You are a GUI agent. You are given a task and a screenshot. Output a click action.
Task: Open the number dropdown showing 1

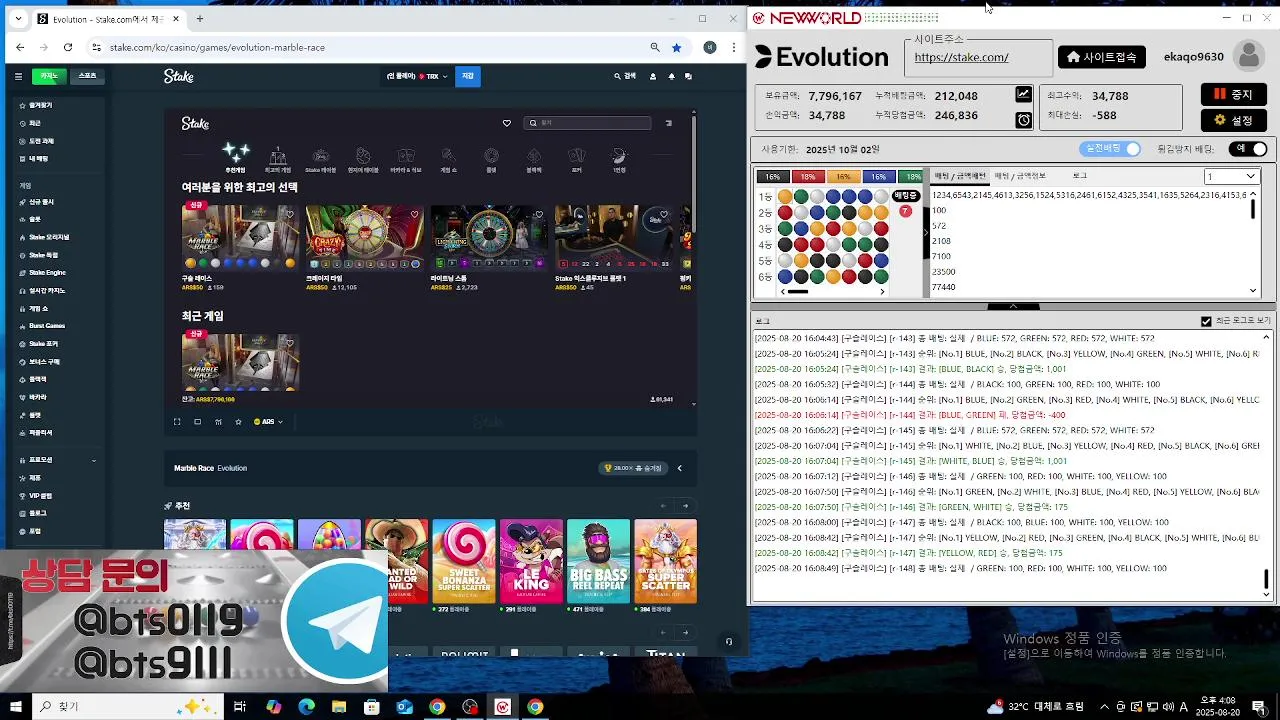click(1231, 176)
